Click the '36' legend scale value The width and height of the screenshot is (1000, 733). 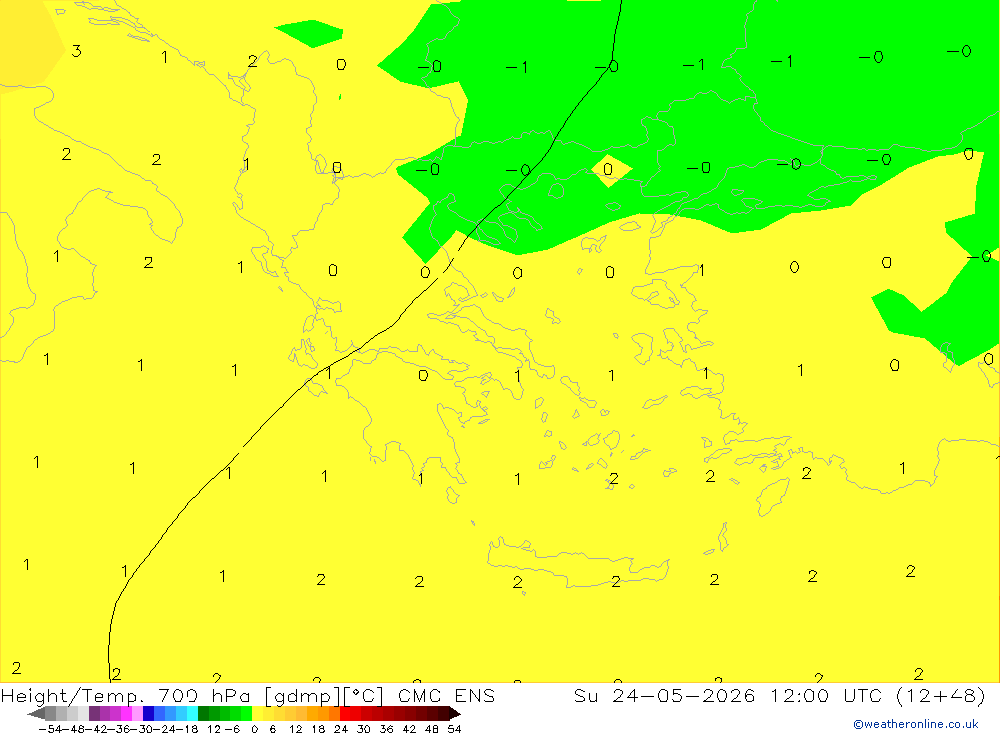[x=386, y=729]
